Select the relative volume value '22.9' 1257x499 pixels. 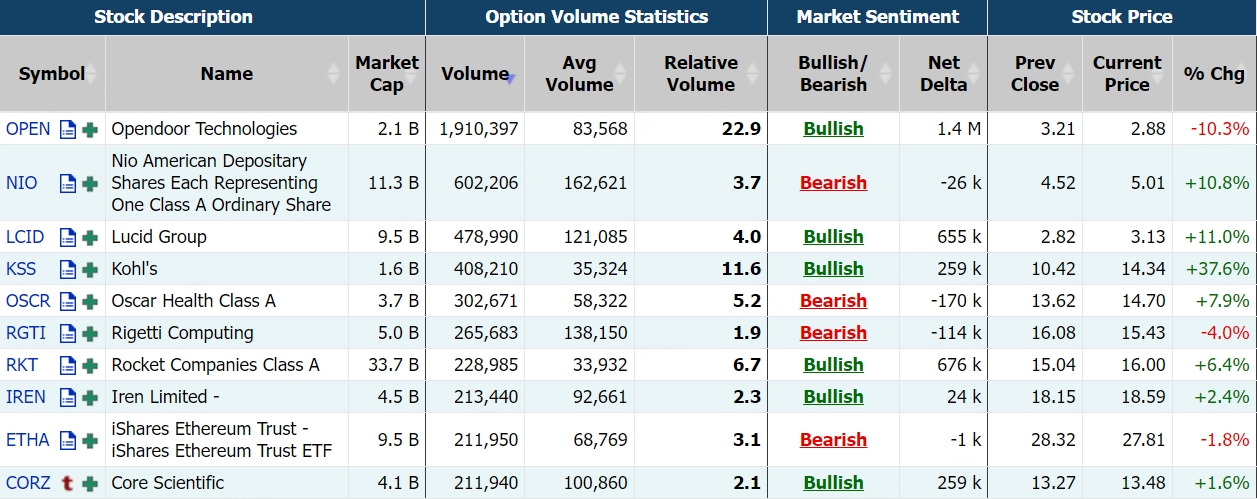[x=741, y=129]
